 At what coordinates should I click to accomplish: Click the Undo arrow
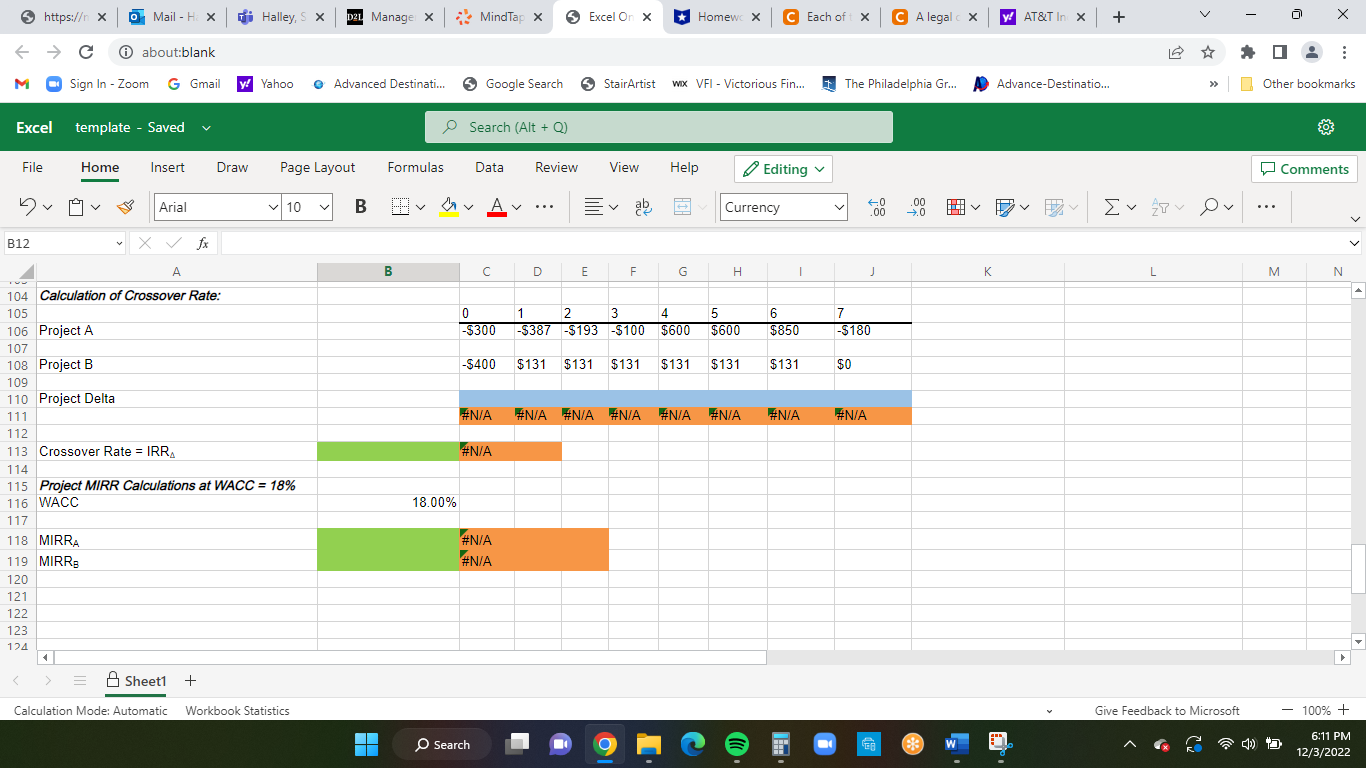[27, 207]
